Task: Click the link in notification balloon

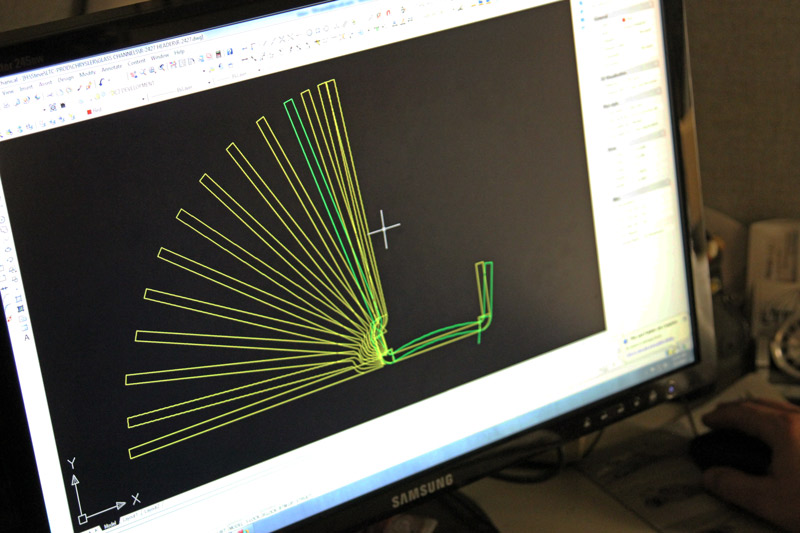Action: coord(650,347)
